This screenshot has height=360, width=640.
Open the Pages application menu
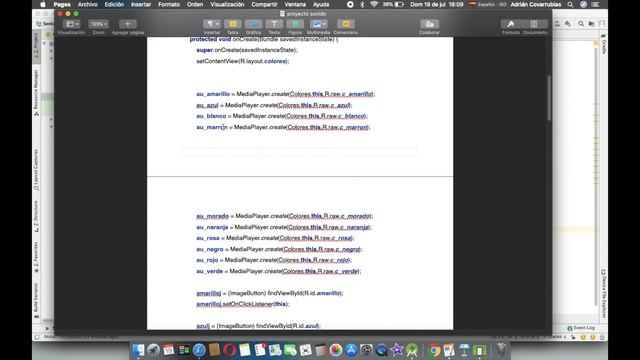(x=62, y=4)
